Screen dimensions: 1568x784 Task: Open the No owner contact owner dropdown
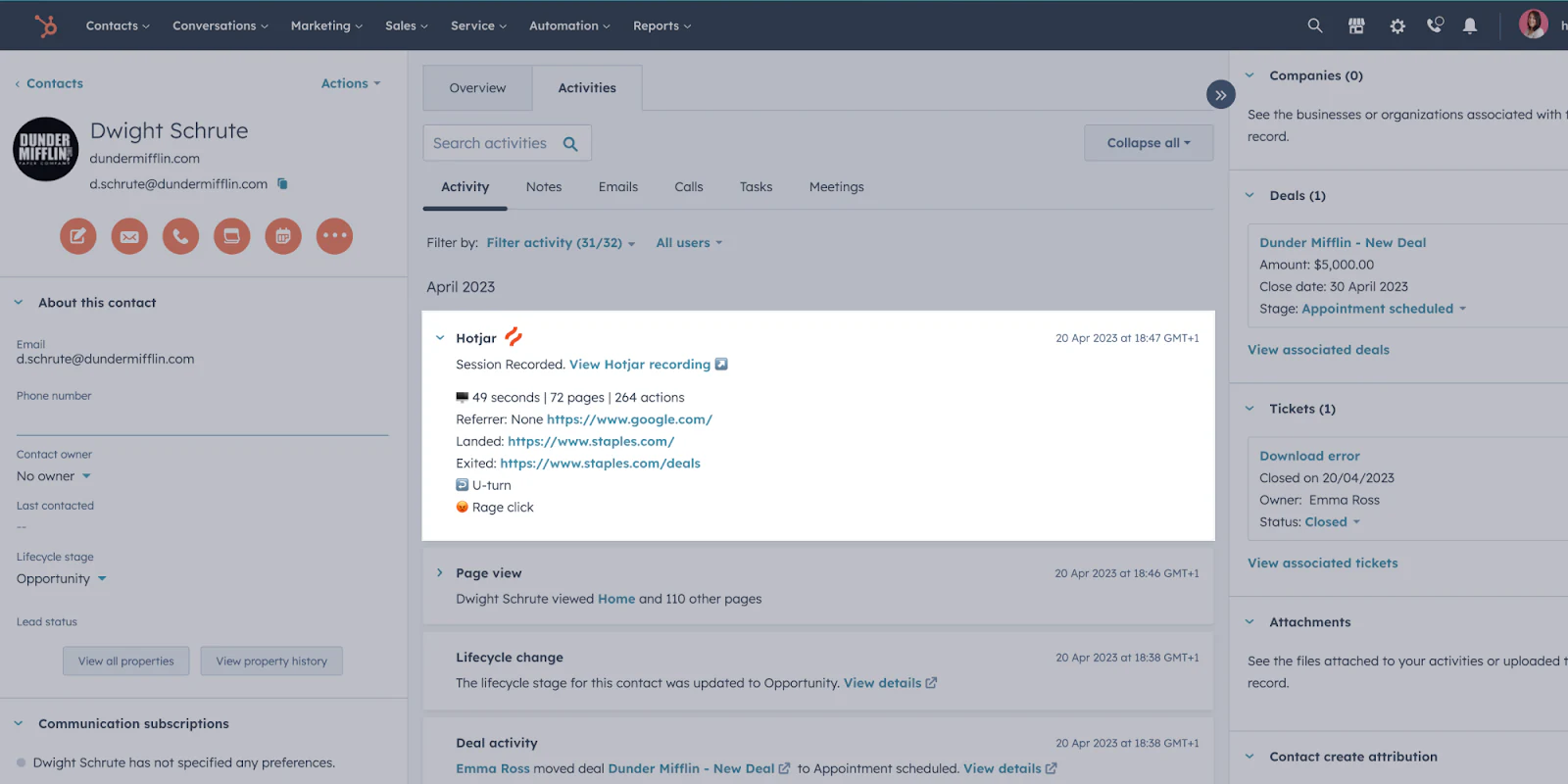point(54,476)
